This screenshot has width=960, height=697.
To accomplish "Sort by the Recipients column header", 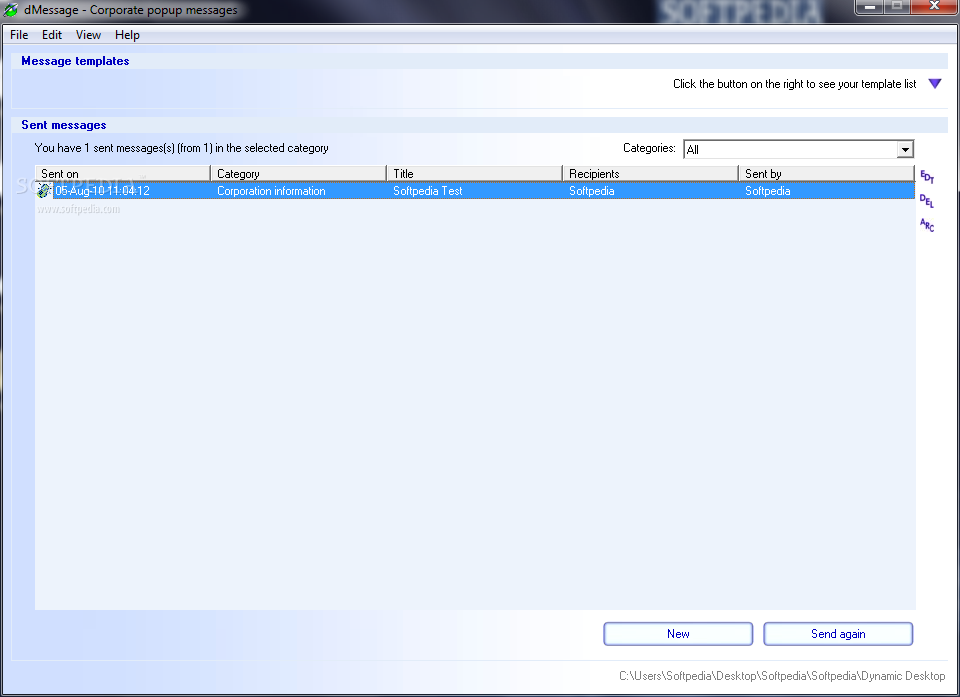I will 651,174.
